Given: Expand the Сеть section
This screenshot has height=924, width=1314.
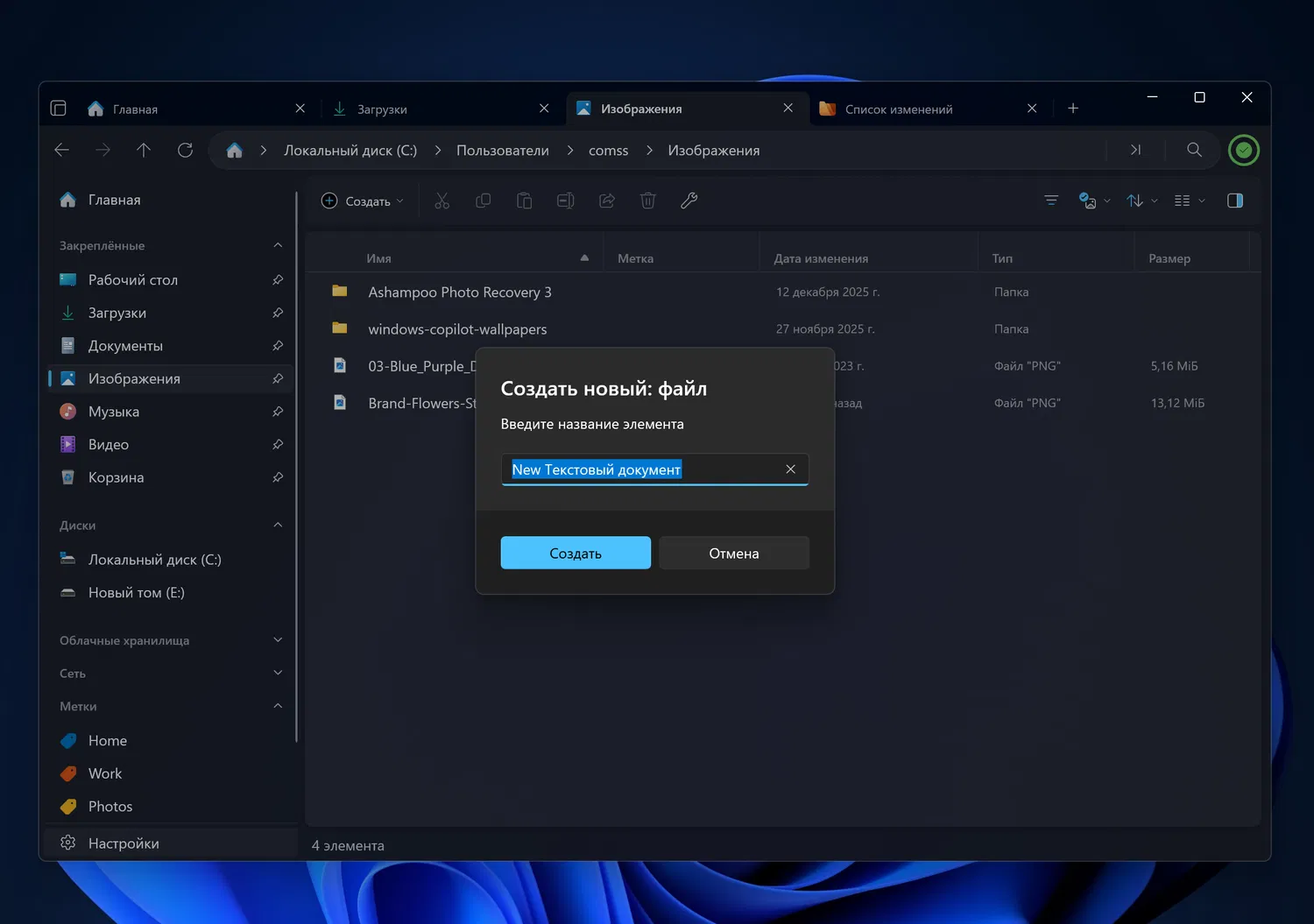Looking at the screenshot, I should pyautogui.click(x=278, y=674).
